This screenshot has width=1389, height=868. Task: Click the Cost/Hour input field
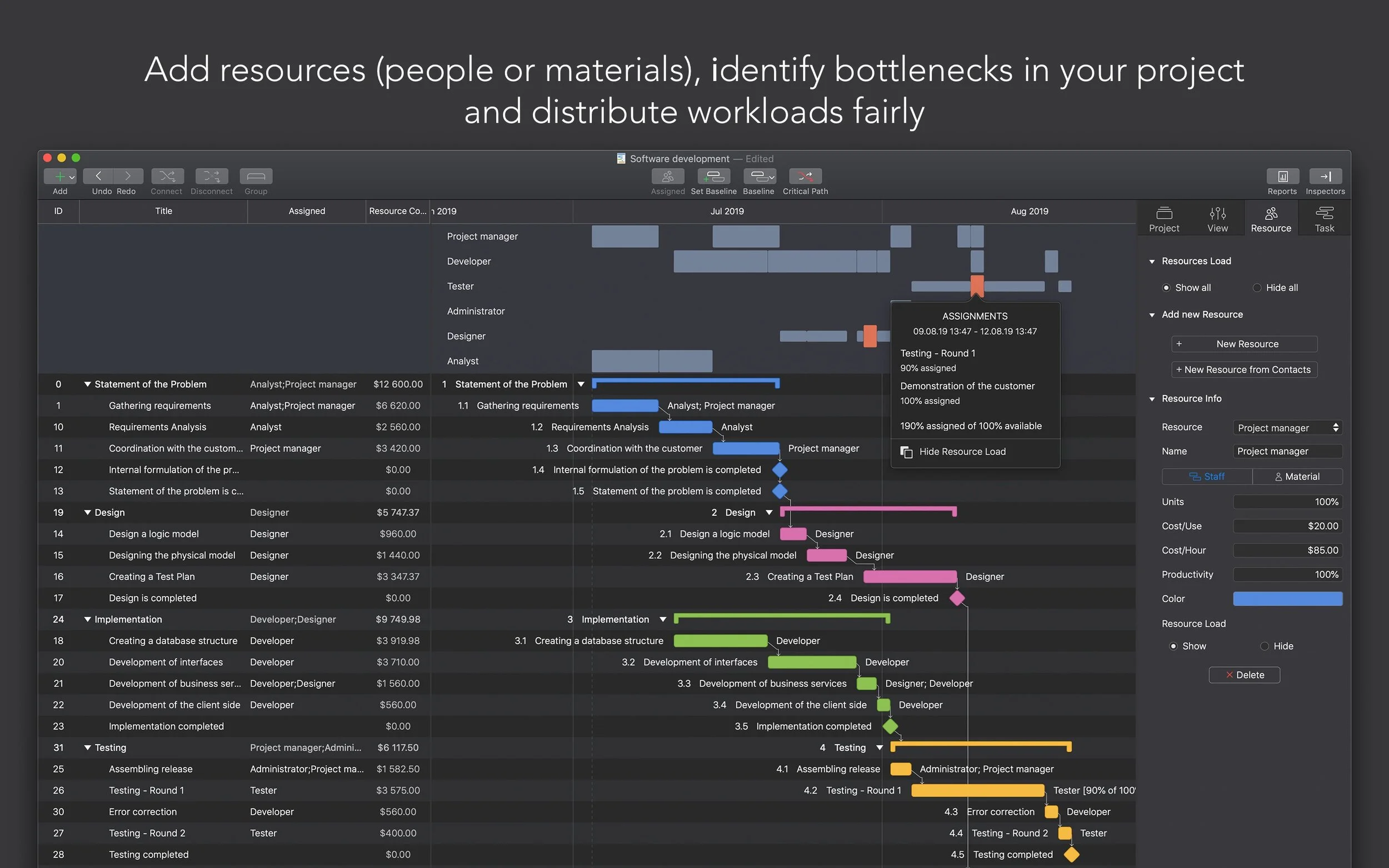coord(1287,550)
